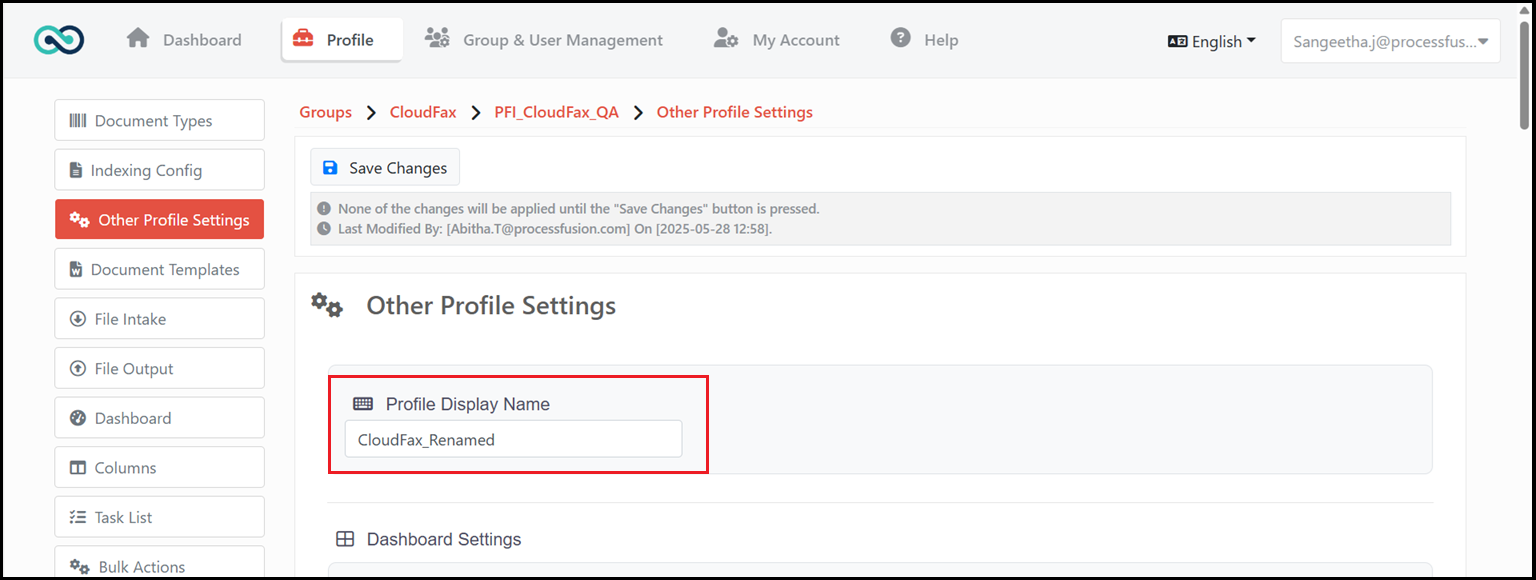Screen dimensions: 1536x580
Task: Expand the Sangeetha.j account dropdown
Action: click(x=1390, y=41)
